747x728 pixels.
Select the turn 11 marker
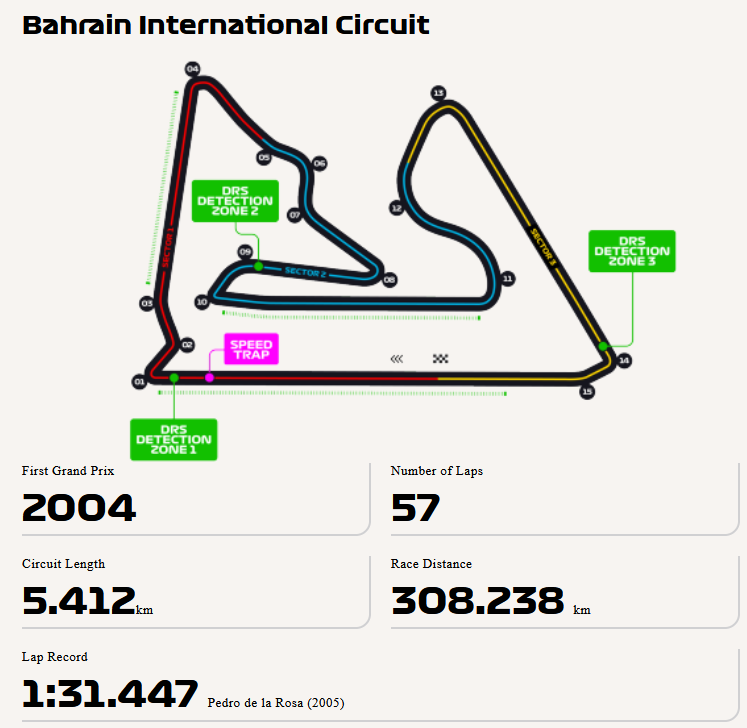tap(508, 279)
